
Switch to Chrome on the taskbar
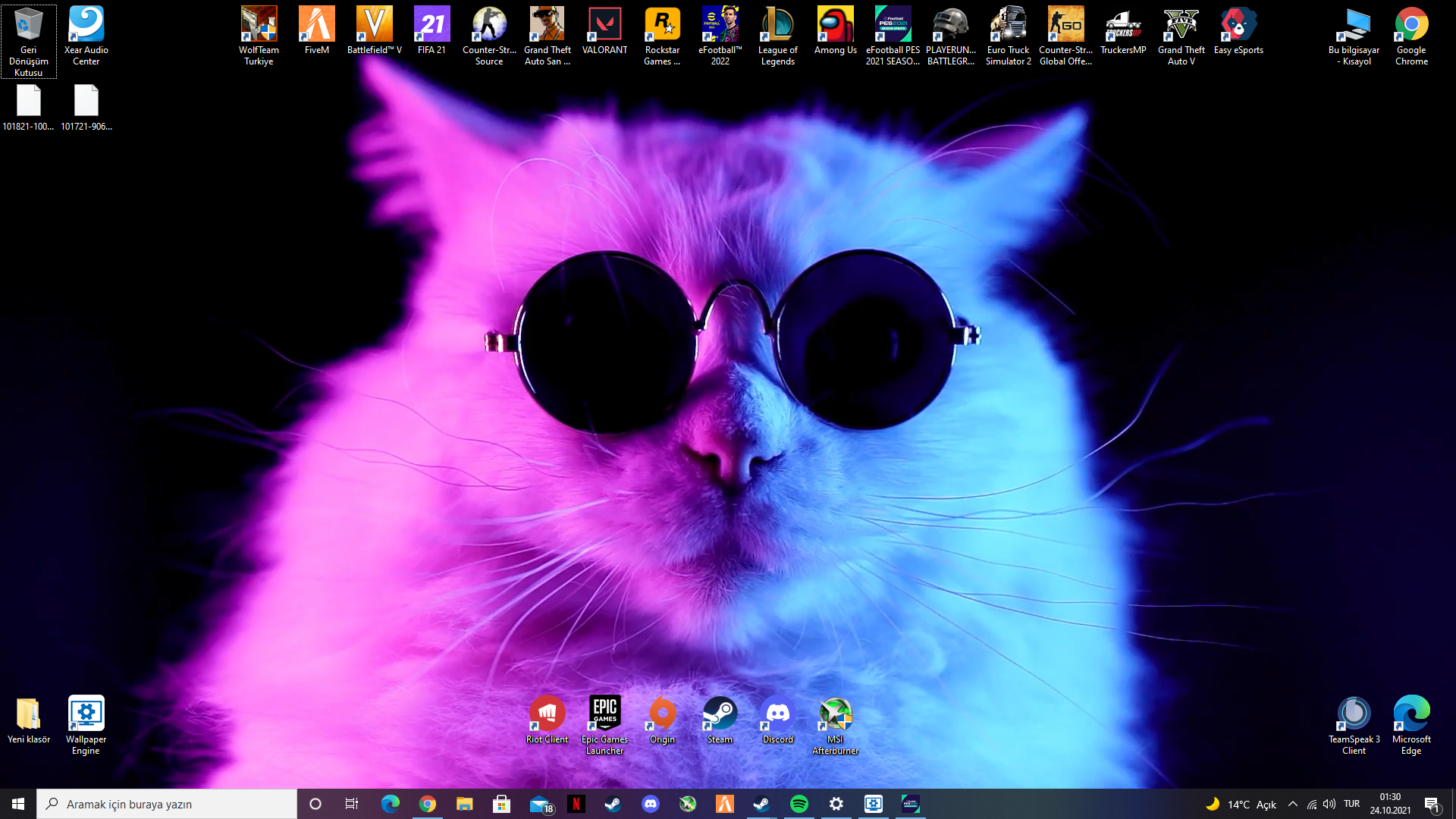click(428, 804)
